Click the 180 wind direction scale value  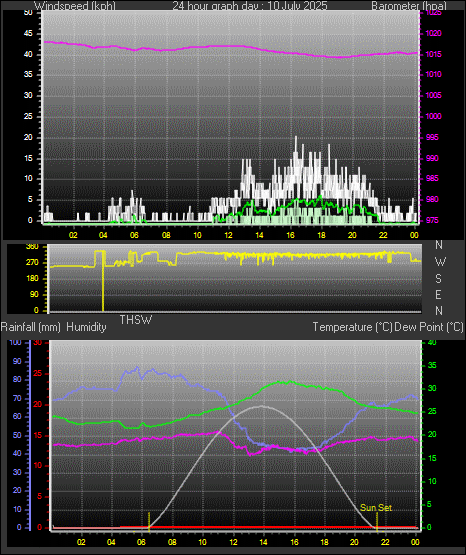coord(32,279)
